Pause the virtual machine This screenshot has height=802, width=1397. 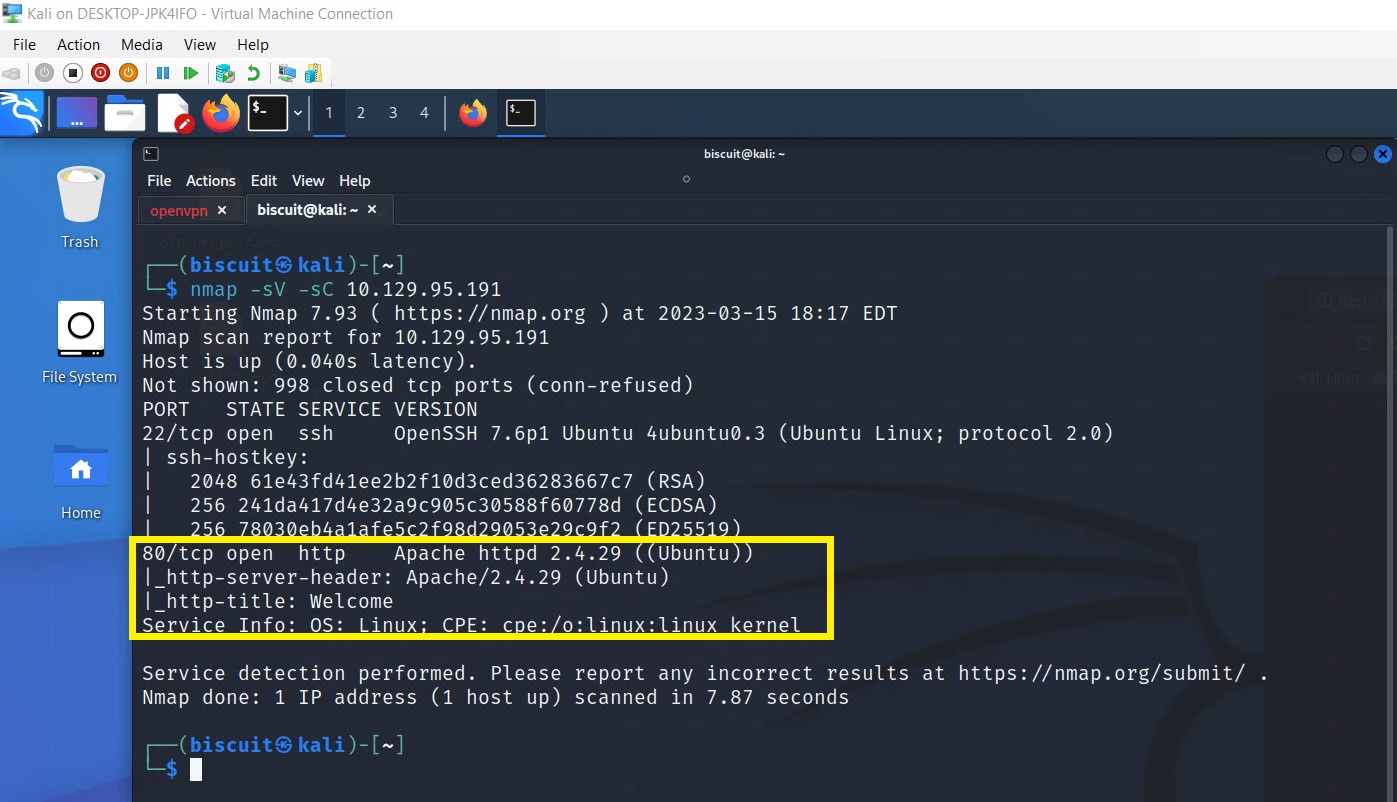pyautogui.click(x=163, y=73)
